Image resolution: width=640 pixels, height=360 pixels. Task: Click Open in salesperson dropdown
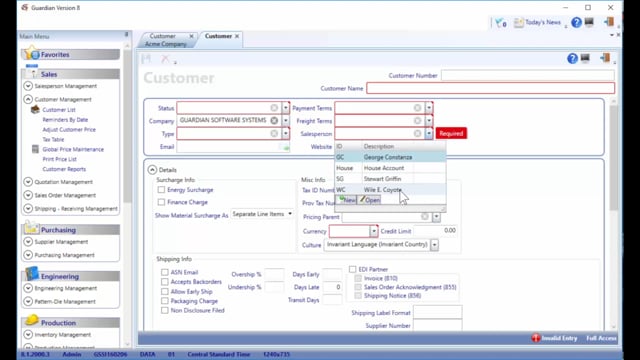[x=369, y=200]
